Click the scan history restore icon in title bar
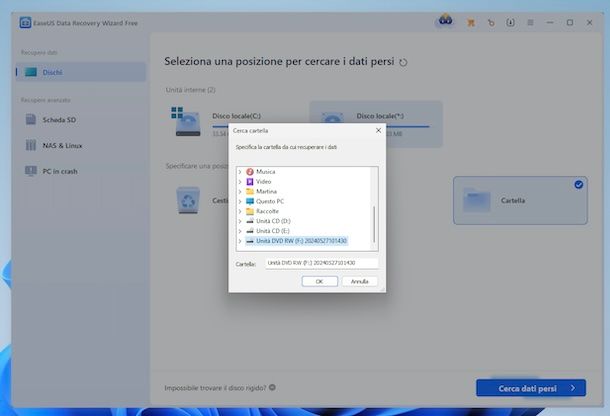 coord(491,23)
